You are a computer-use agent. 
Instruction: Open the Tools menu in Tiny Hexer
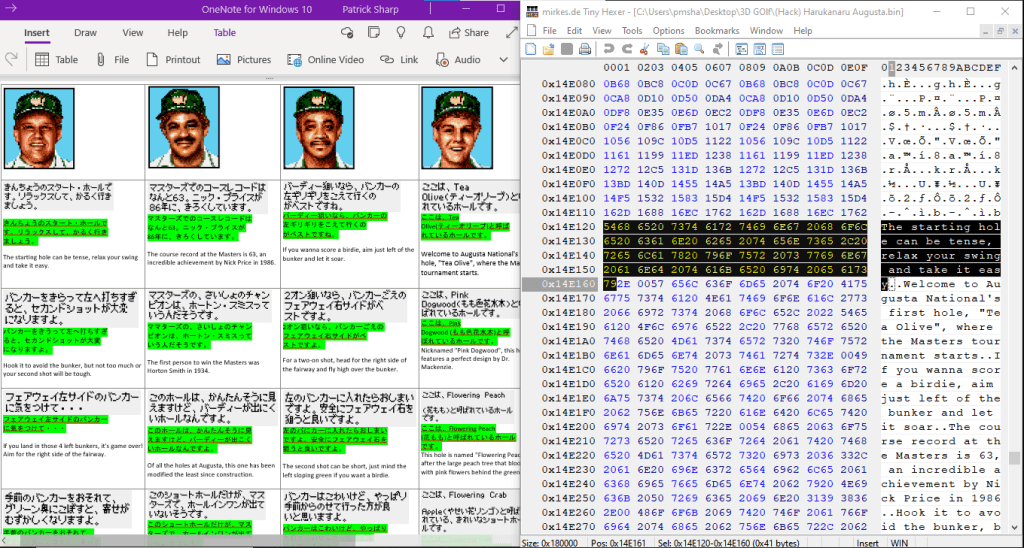(632, 31)
